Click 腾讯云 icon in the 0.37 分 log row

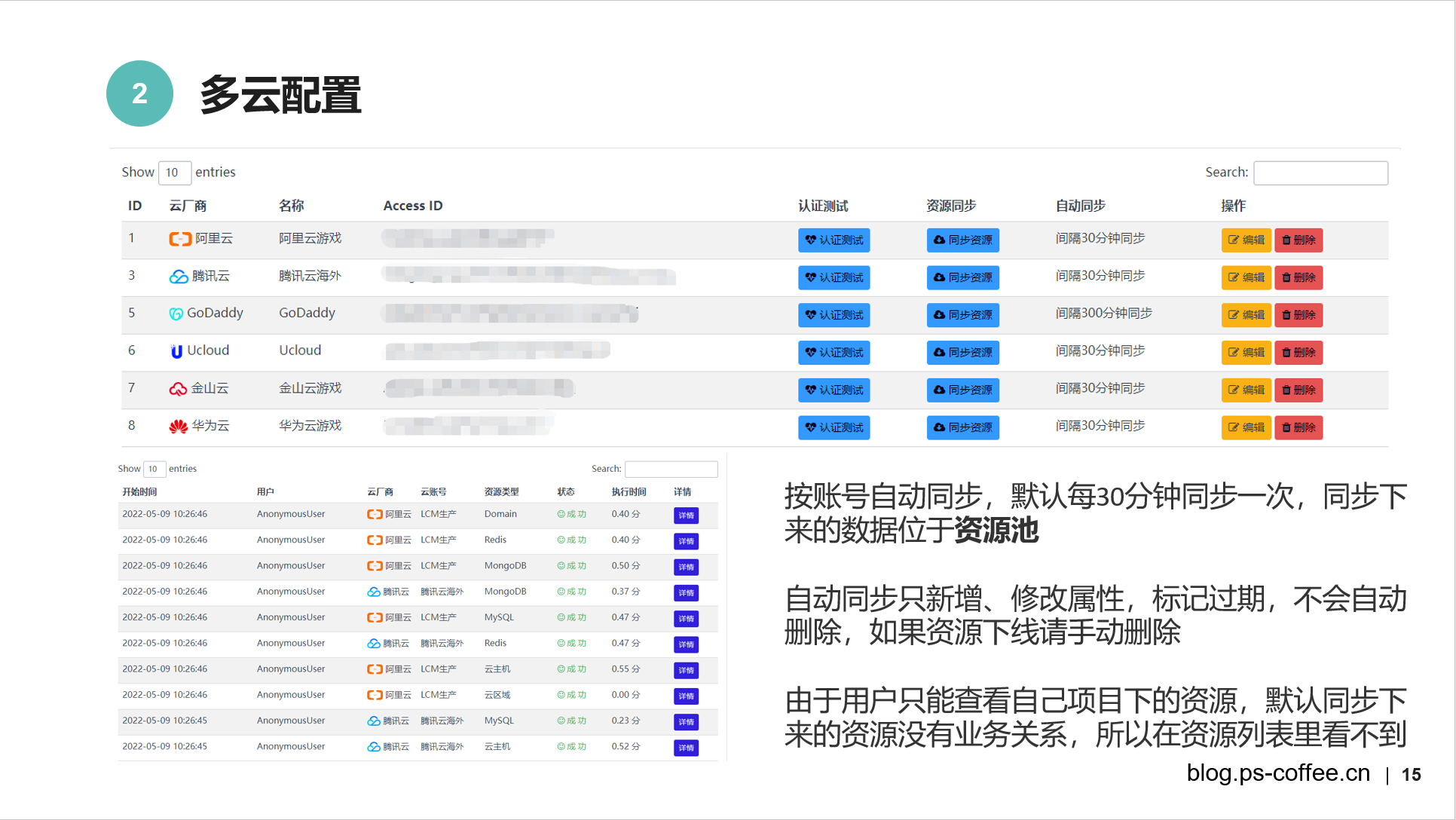pos(374,592)
